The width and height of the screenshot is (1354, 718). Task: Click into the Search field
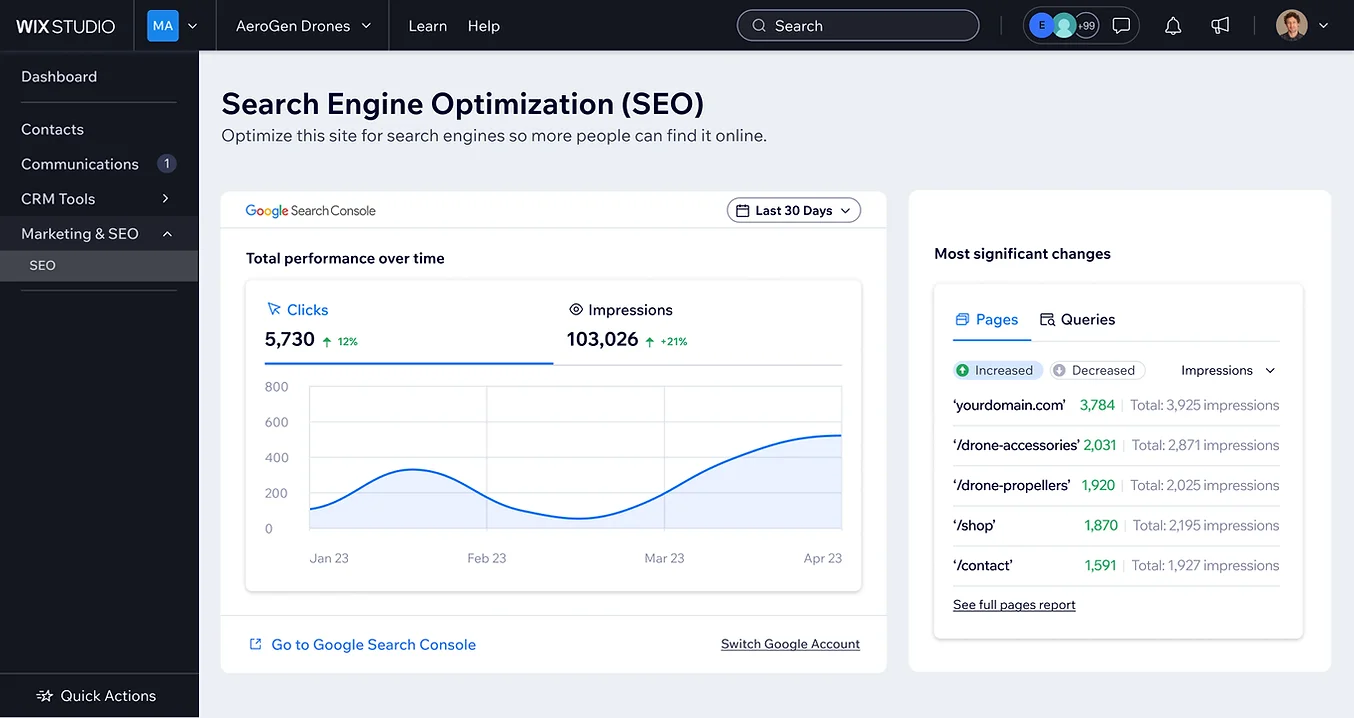tap(857, 26)
